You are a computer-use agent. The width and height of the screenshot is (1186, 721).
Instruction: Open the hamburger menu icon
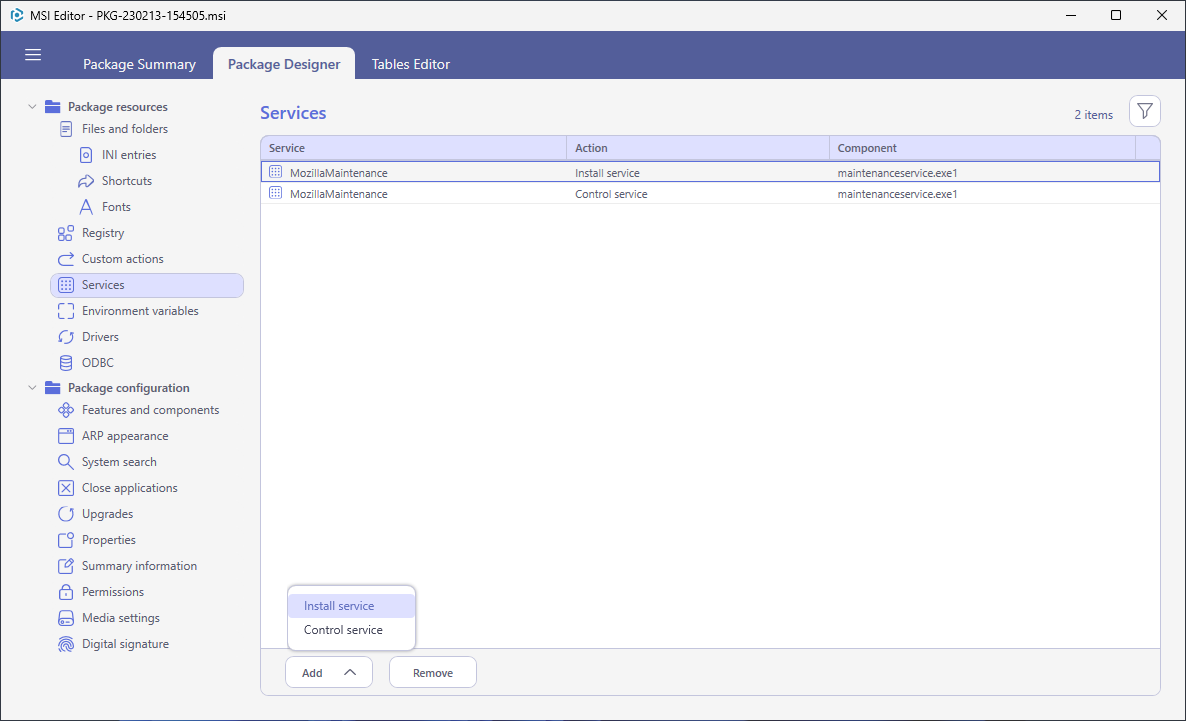point(33,54)
